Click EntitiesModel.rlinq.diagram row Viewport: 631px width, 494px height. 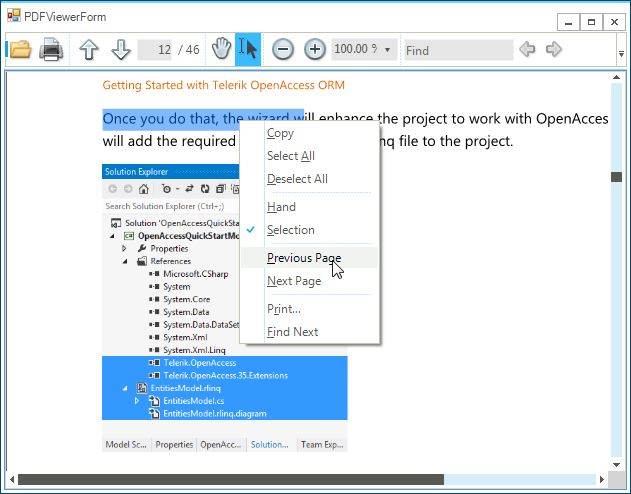(225, 414)
